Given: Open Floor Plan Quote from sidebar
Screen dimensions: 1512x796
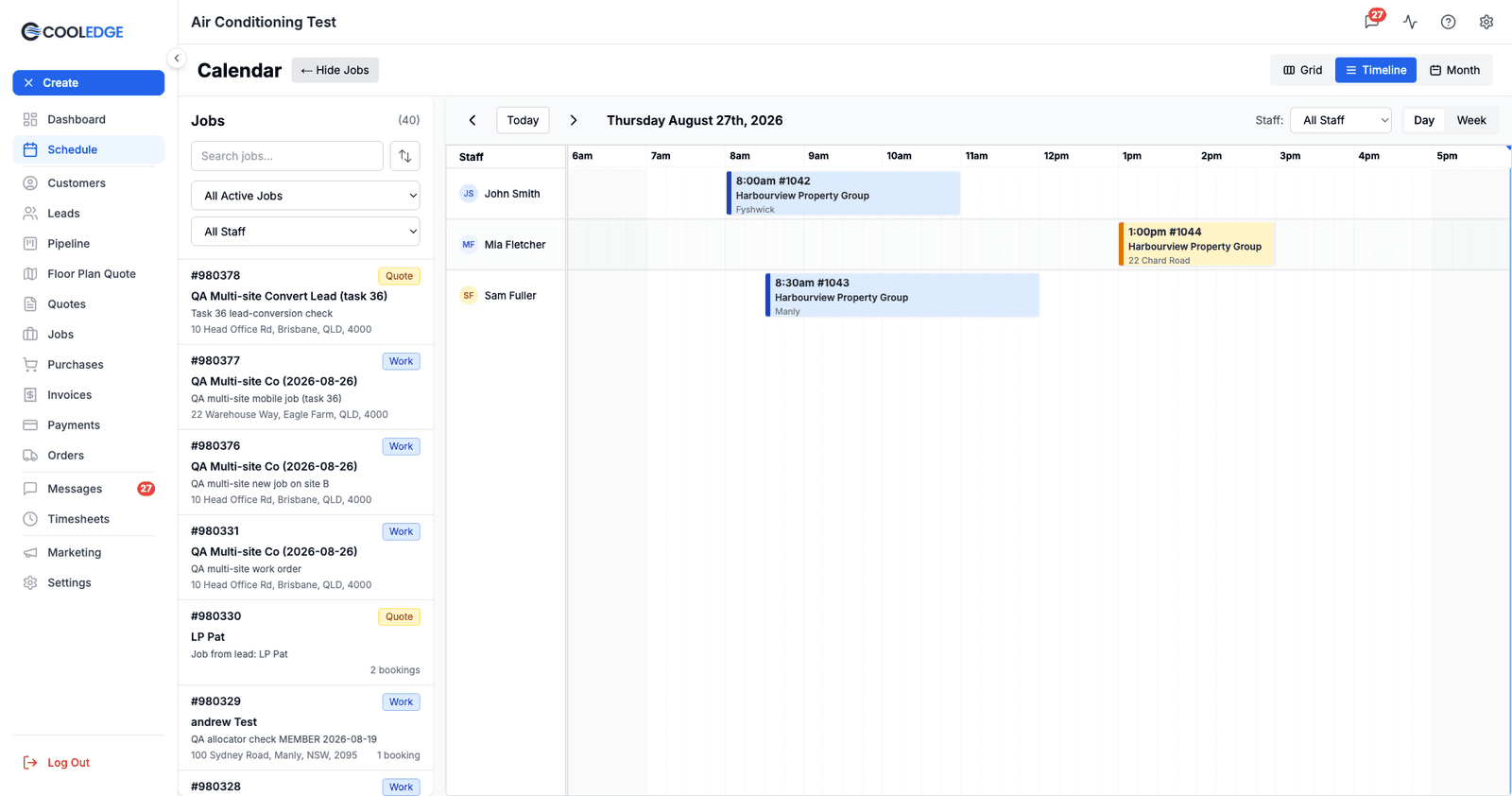Looking at the screenshot, I should (89, 274).
